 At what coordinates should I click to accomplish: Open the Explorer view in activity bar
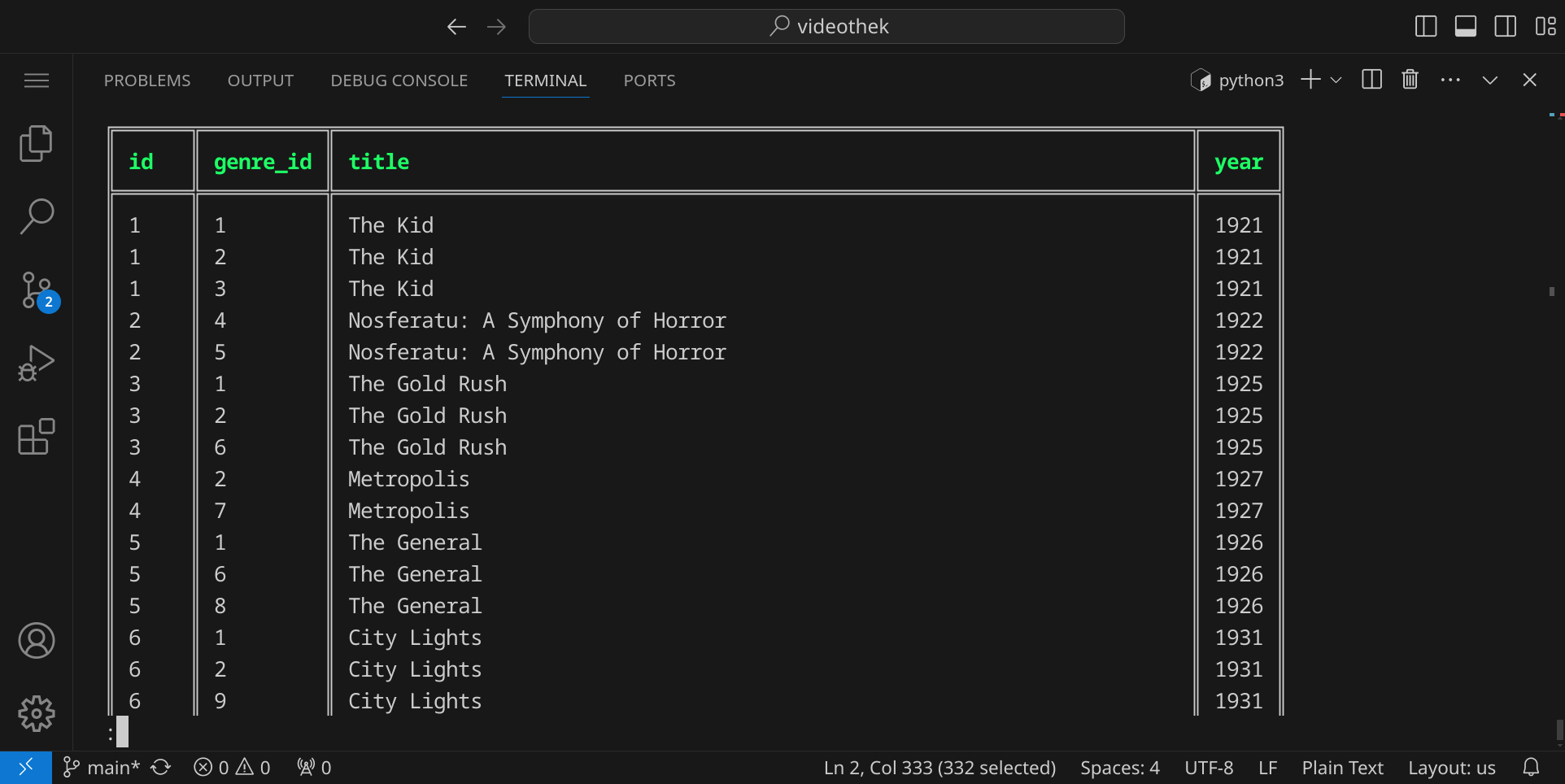(x=36, y=144)
